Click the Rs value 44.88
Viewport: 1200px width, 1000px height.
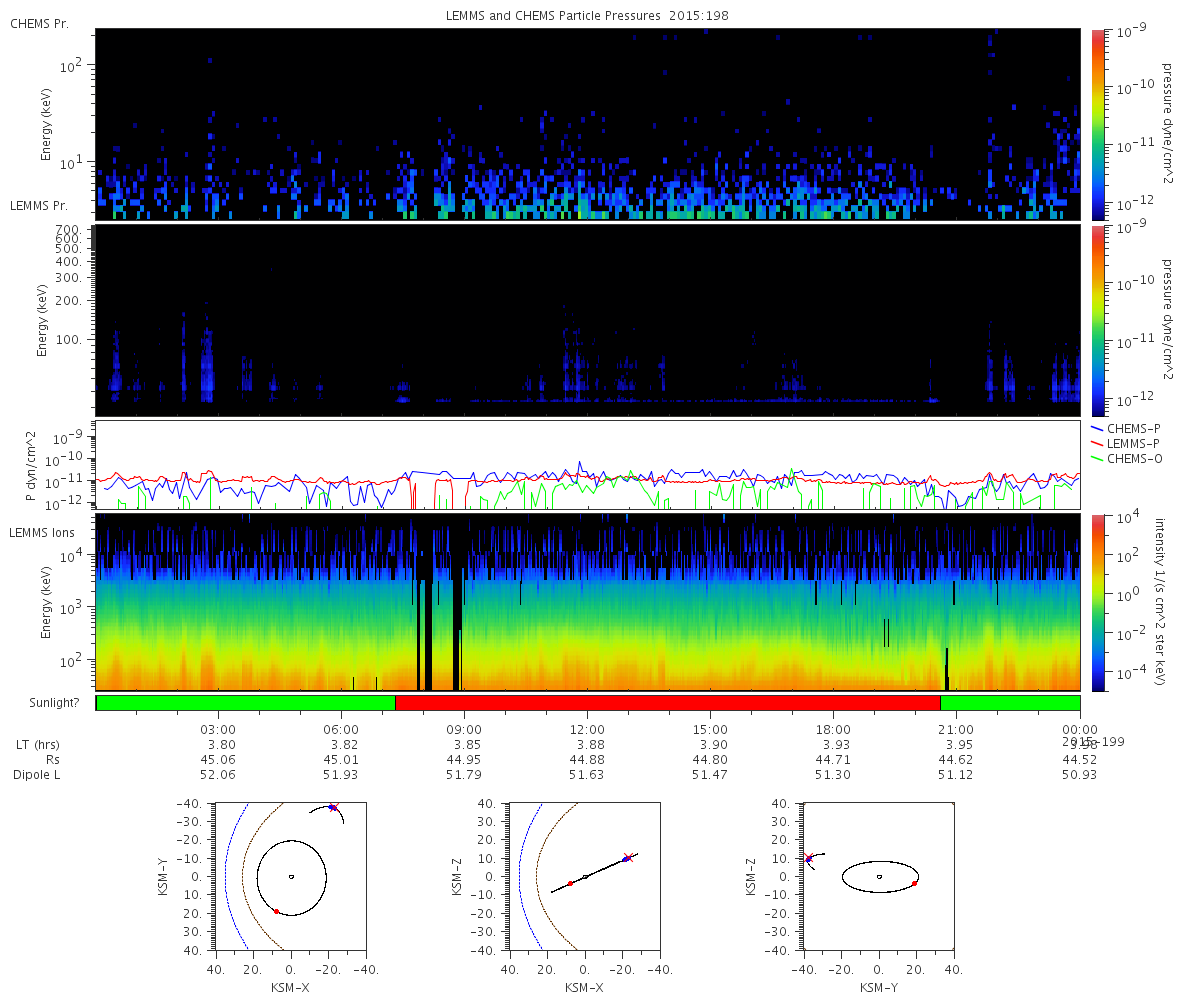coord(587,760)
